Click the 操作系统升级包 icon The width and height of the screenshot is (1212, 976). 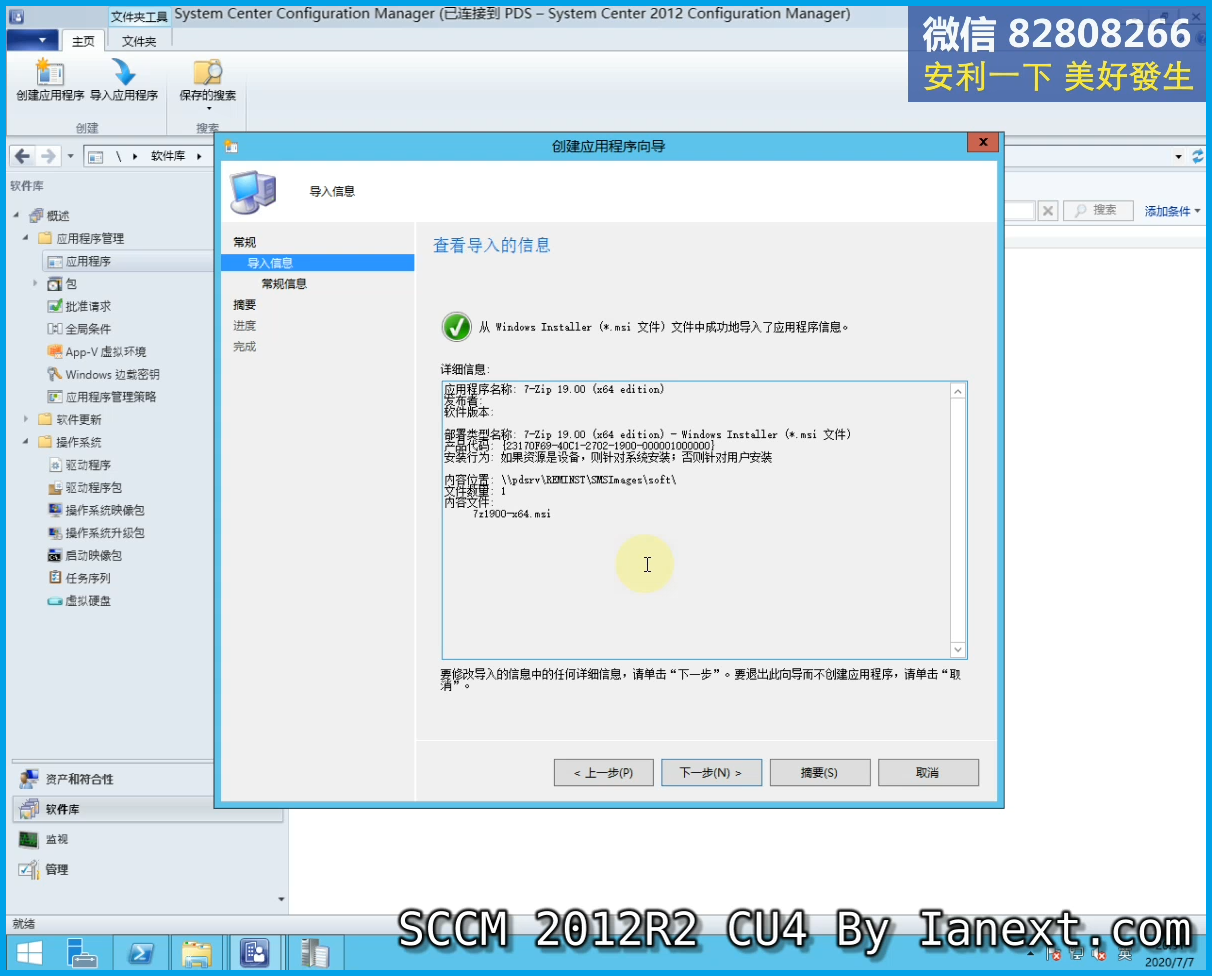55,533
